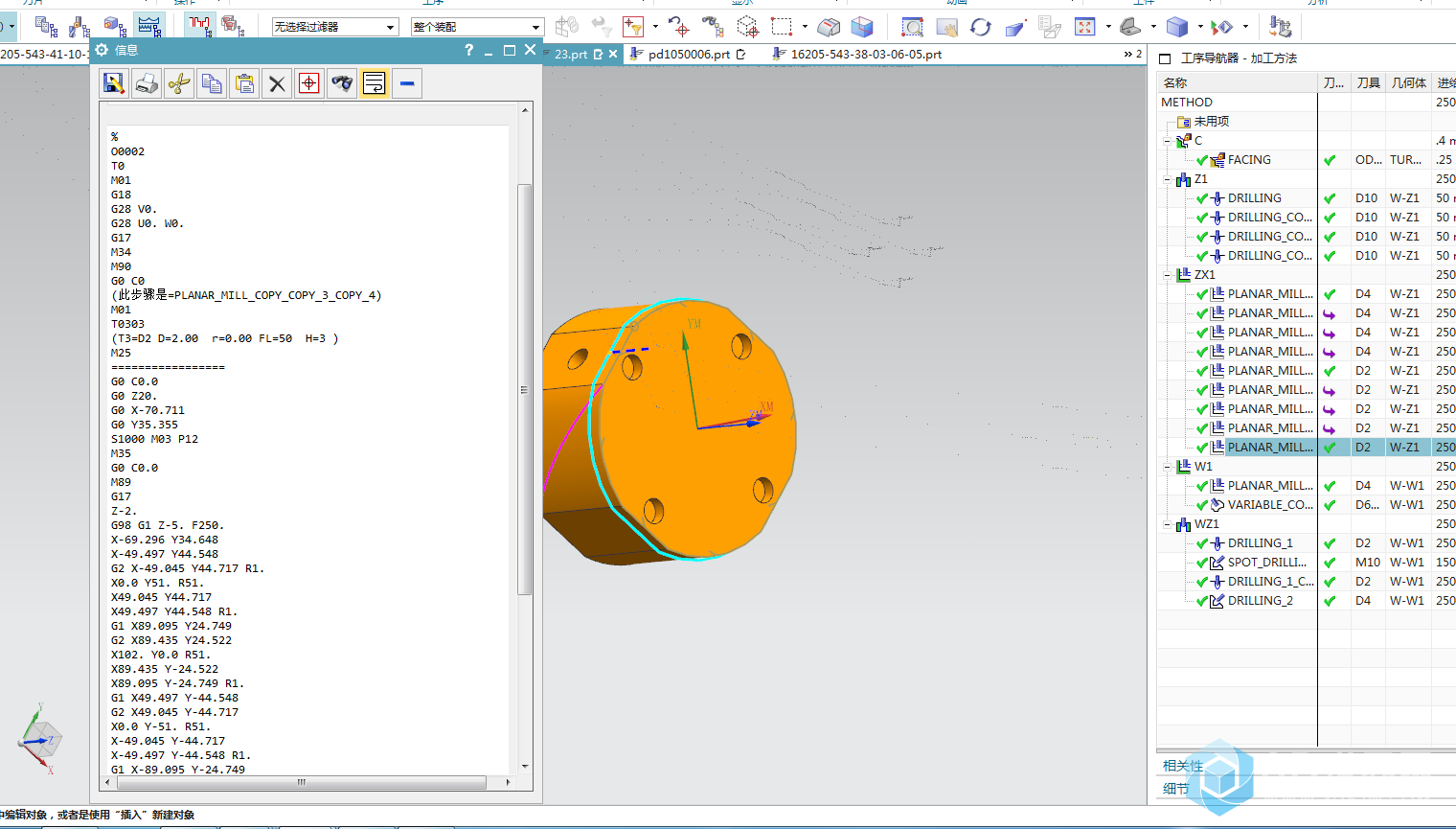Screen dimensions: 1456x829
Task: Select the METHOD root row
Action: pos(1187,103)
